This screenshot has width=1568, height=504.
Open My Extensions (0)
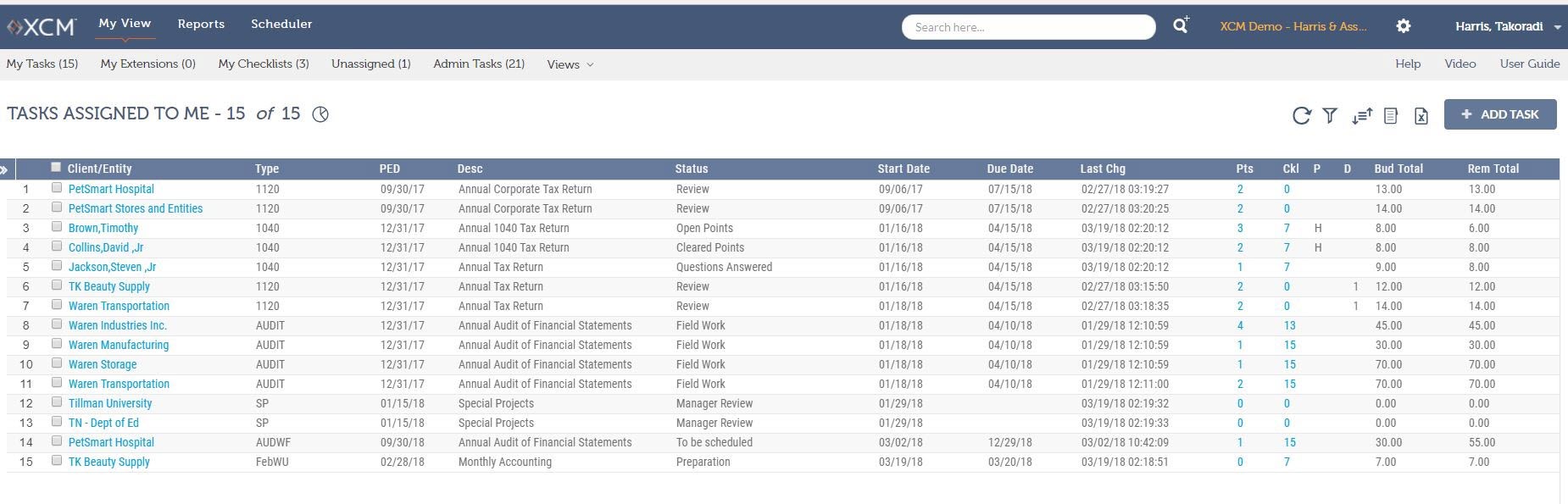[148, 64]
